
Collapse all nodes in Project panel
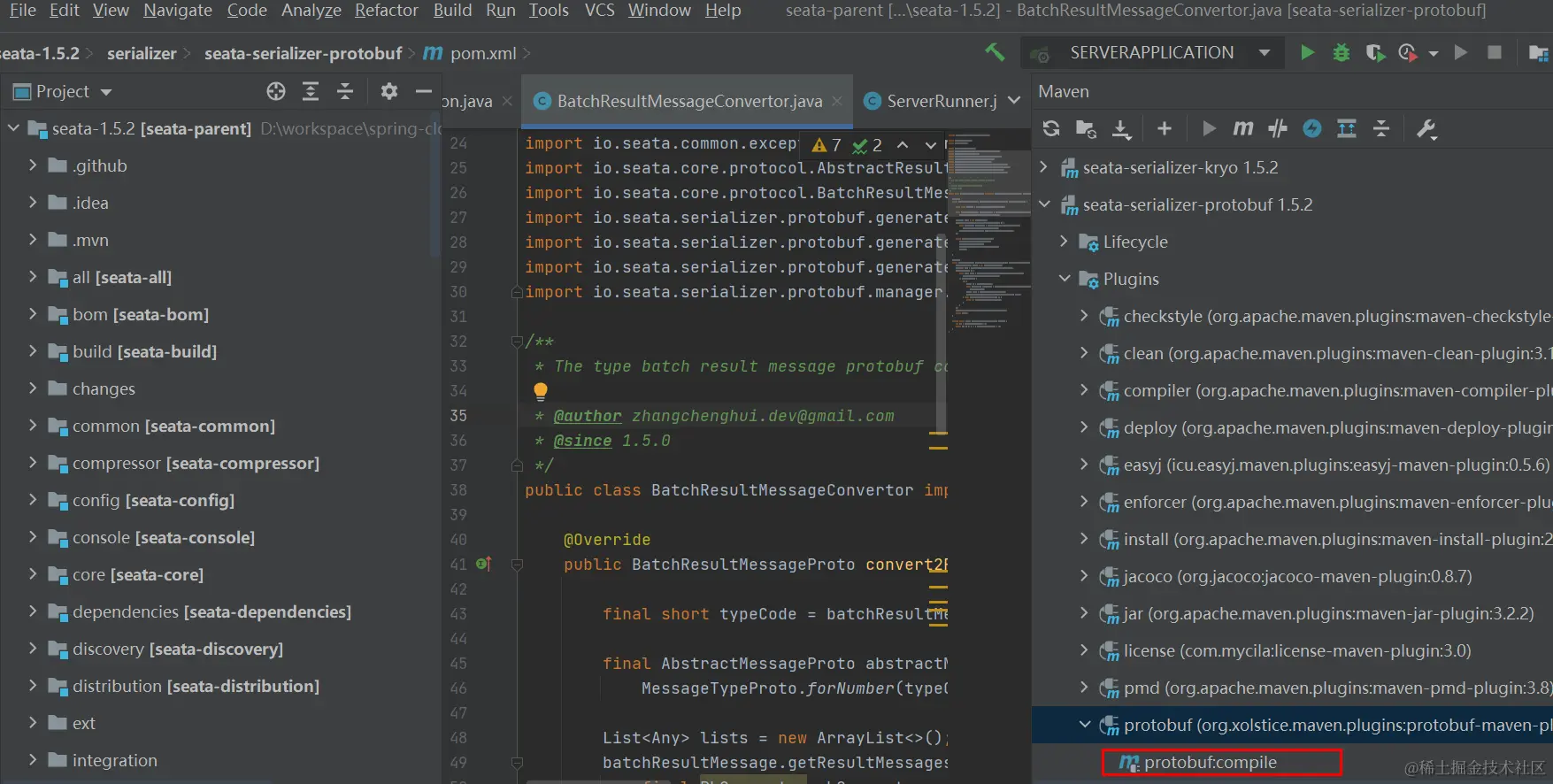tap(345, 91)
